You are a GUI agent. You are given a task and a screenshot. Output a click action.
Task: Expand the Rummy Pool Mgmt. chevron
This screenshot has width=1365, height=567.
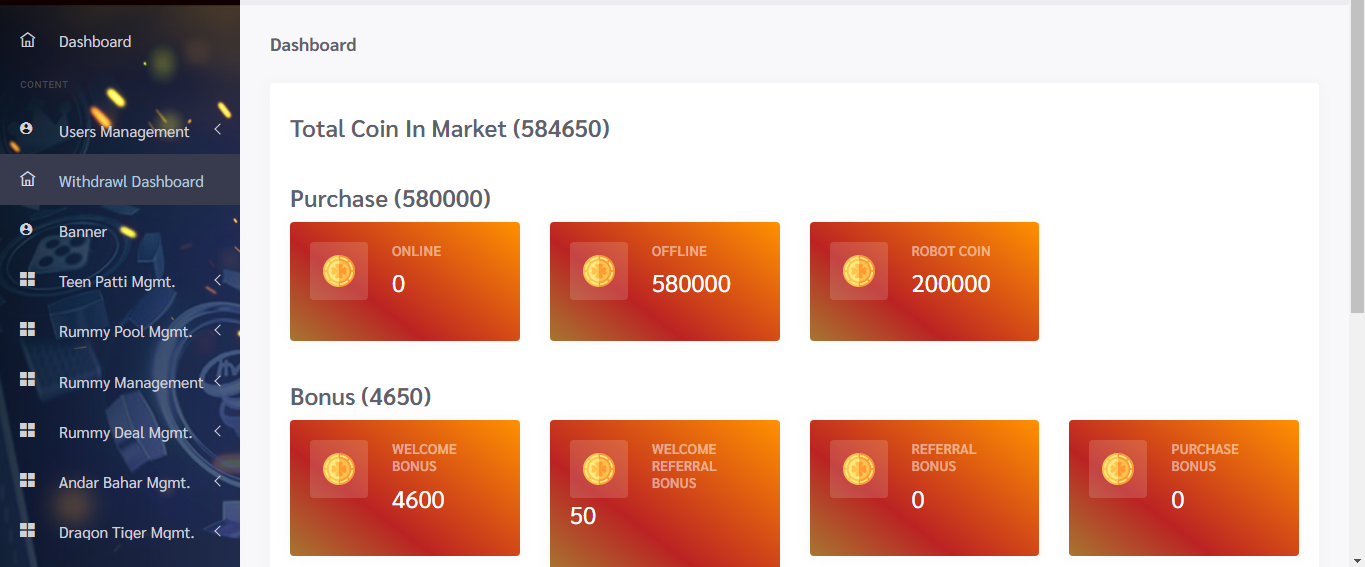[x=217, y=330]
